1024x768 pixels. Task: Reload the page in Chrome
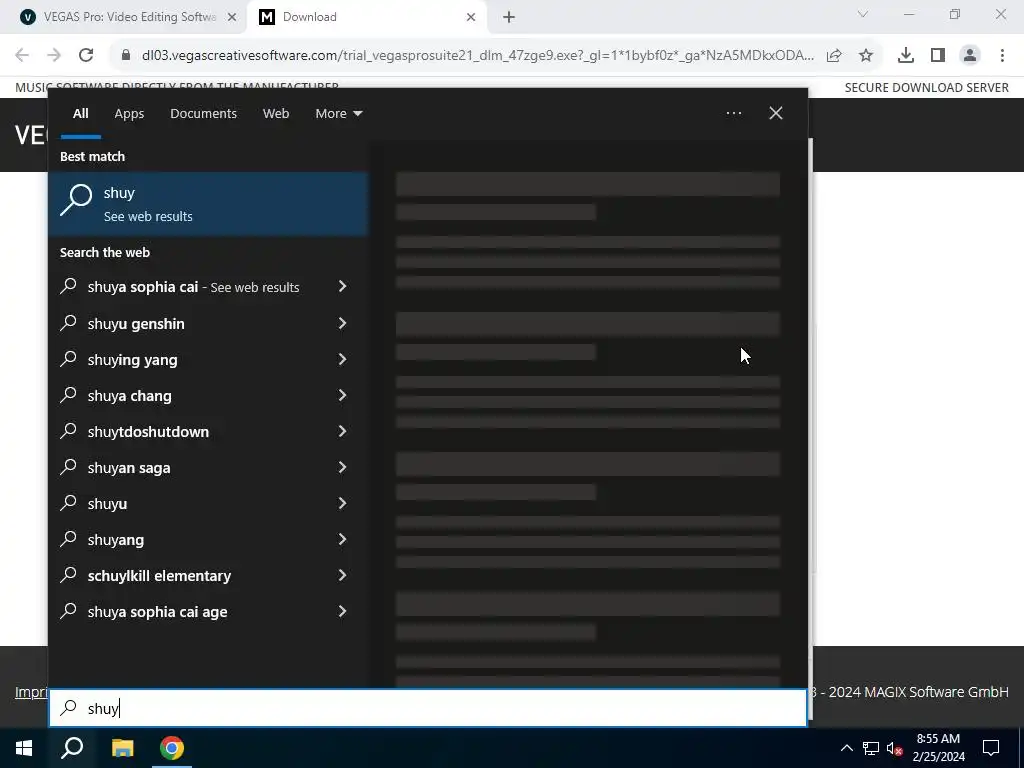click(x=86, y=56)
